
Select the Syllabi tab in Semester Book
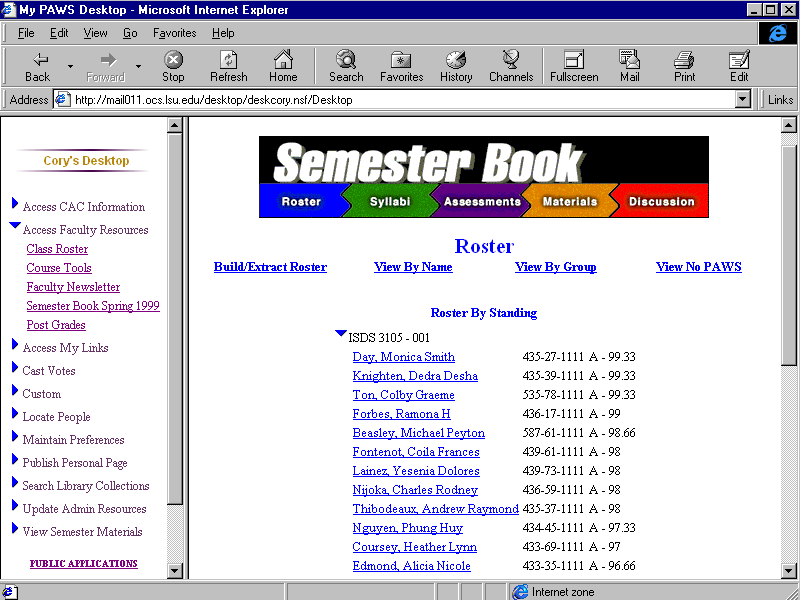390,201
